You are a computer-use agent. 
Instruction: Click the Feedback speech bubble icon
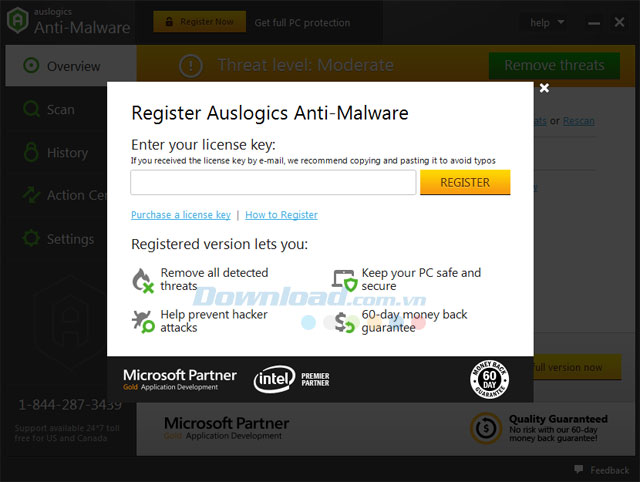[x=578, y=469]
